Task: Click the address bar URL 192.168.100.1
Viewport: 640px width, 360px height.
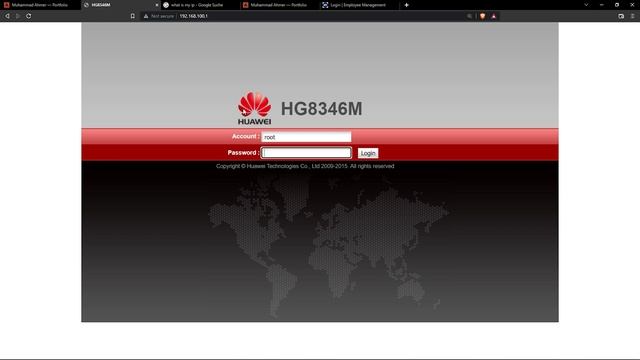Action: coord(193,16)
